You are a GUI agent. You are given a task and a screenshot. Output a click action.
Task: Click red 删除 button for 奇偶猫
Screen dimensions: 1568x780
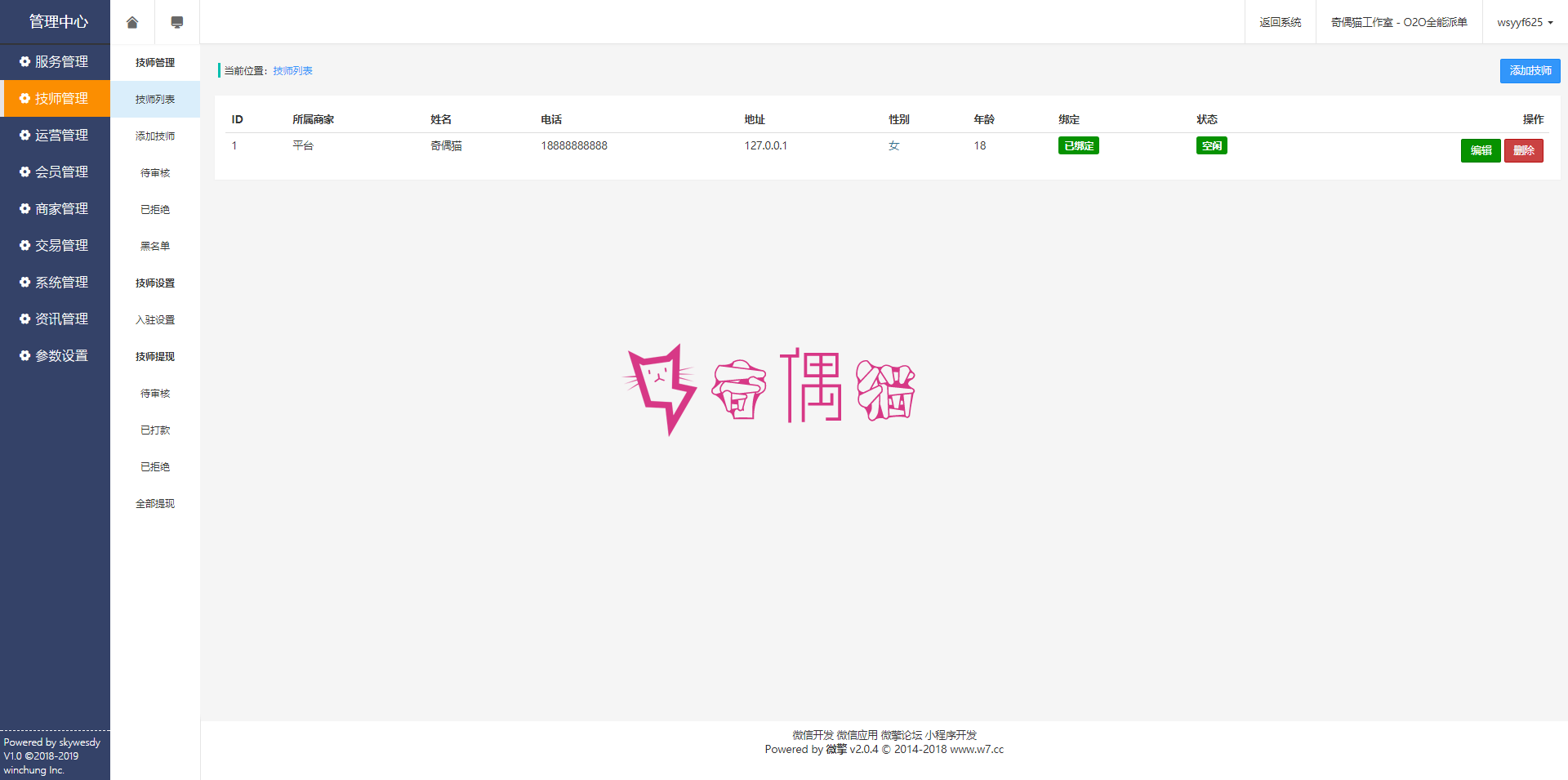tap(1523, 150)
